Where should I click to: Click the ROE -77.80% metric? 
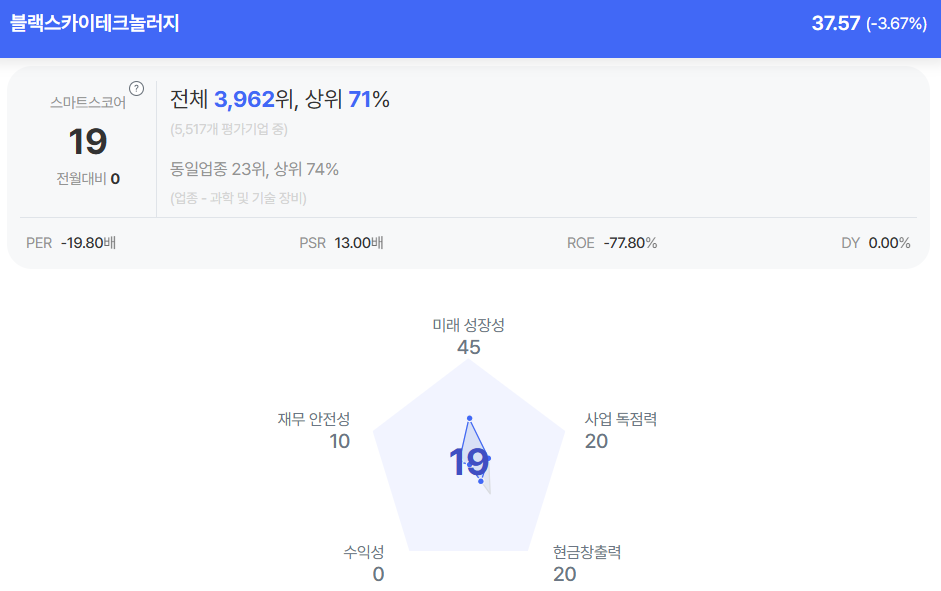pyautogui.click(x=612, y=243)
